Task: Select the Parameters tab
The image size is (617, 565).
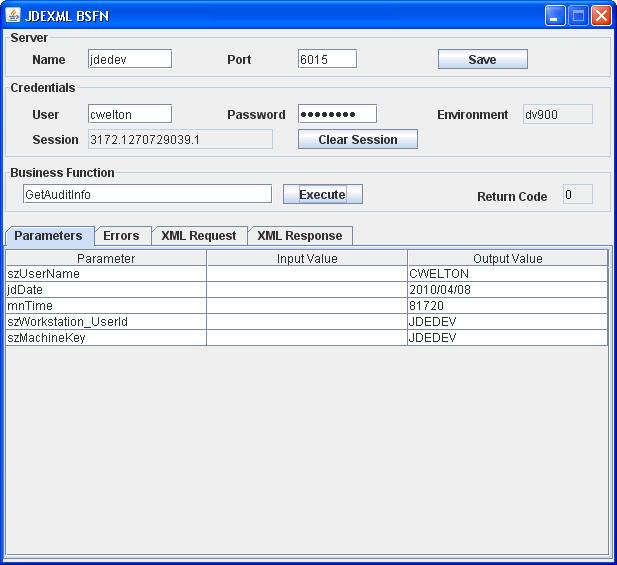Action: coord(48,236)
